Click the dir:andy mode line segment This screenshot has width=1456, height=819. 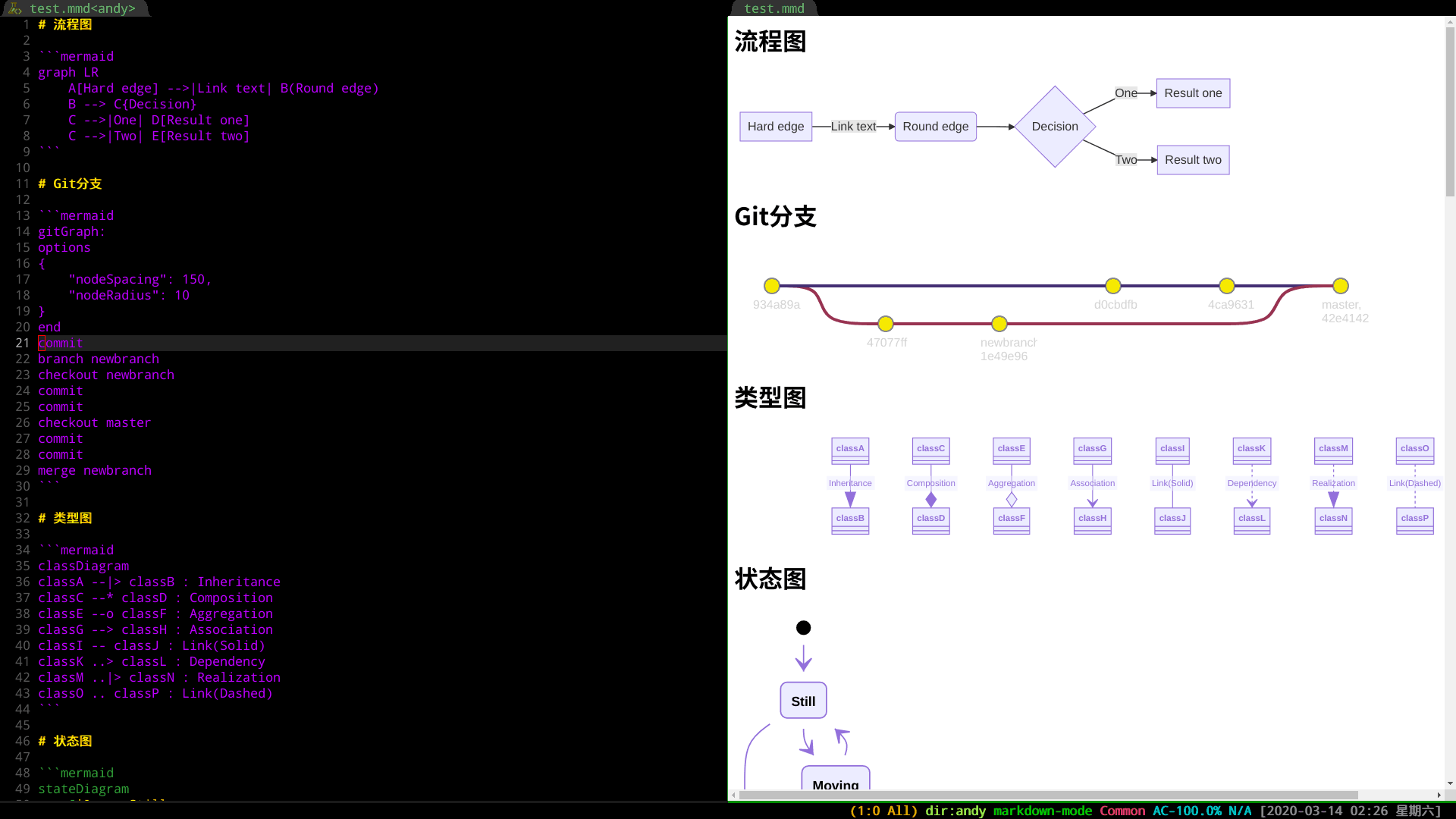955,811
